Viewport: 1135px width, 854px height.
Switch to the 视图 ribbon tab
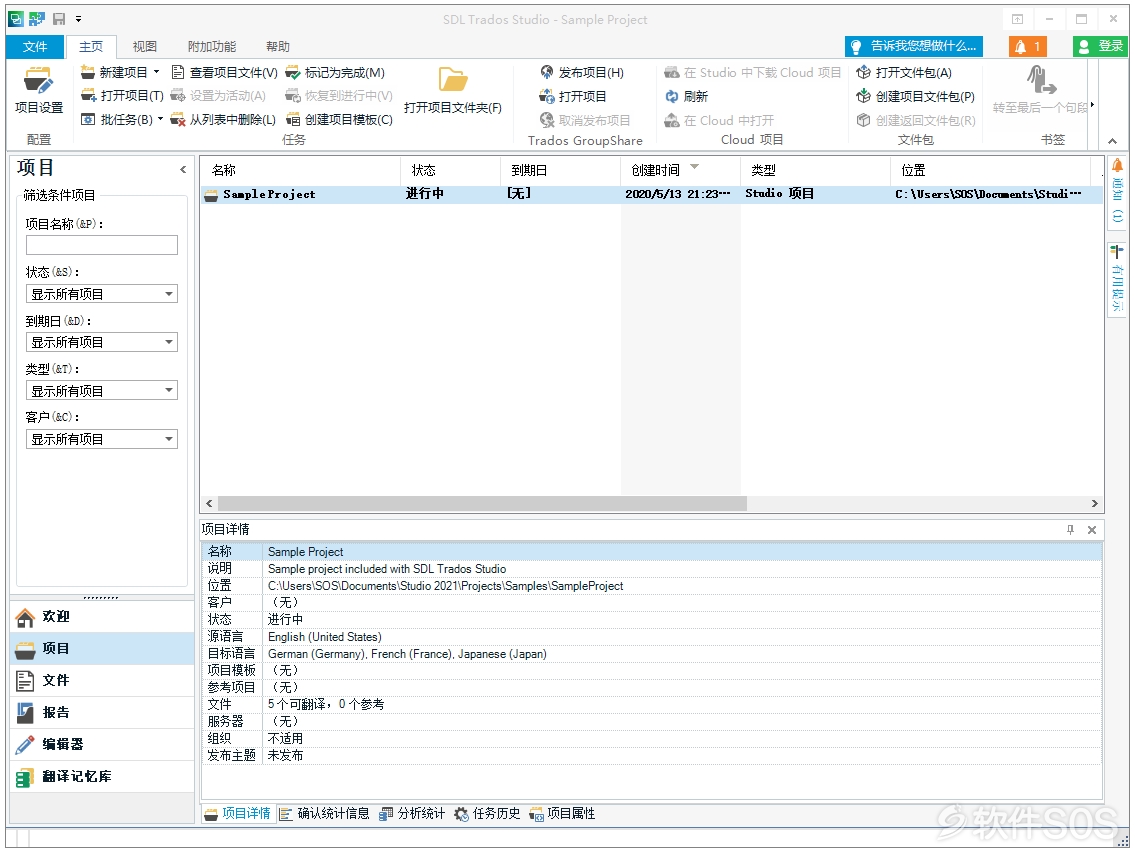[x=145, y=46]
